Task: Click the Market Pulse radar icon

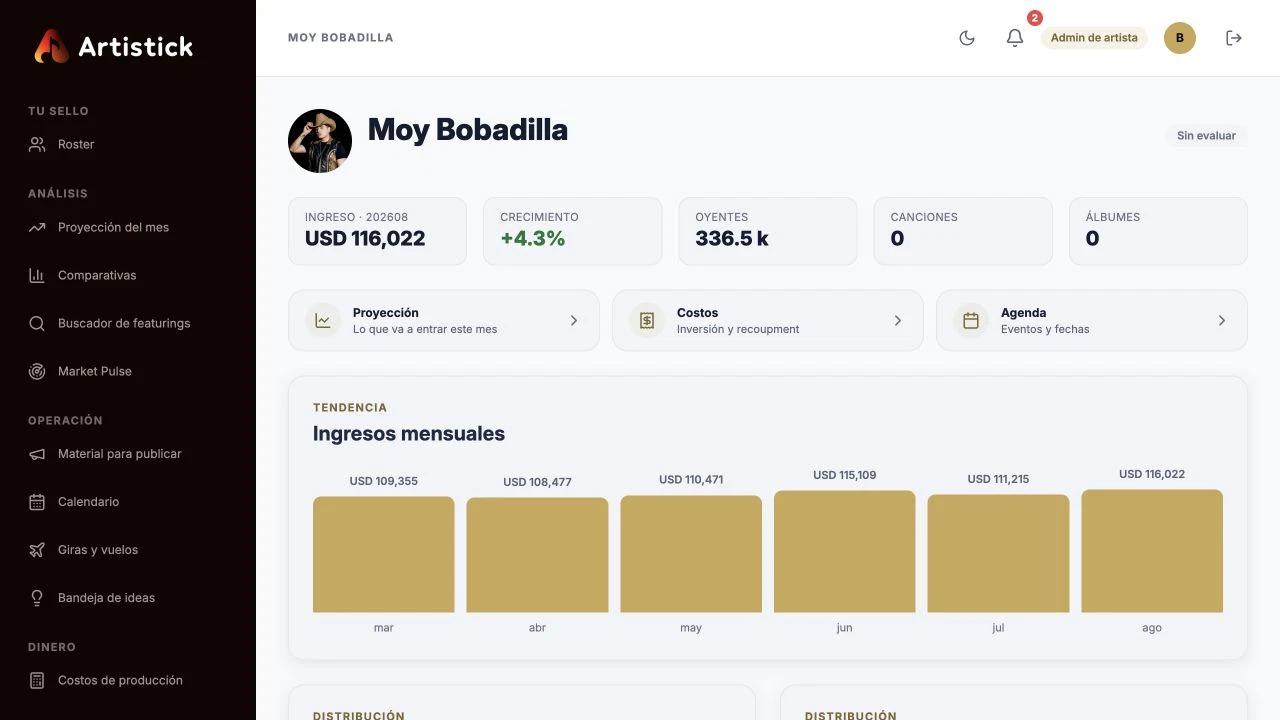Action: tap(37, 371)
